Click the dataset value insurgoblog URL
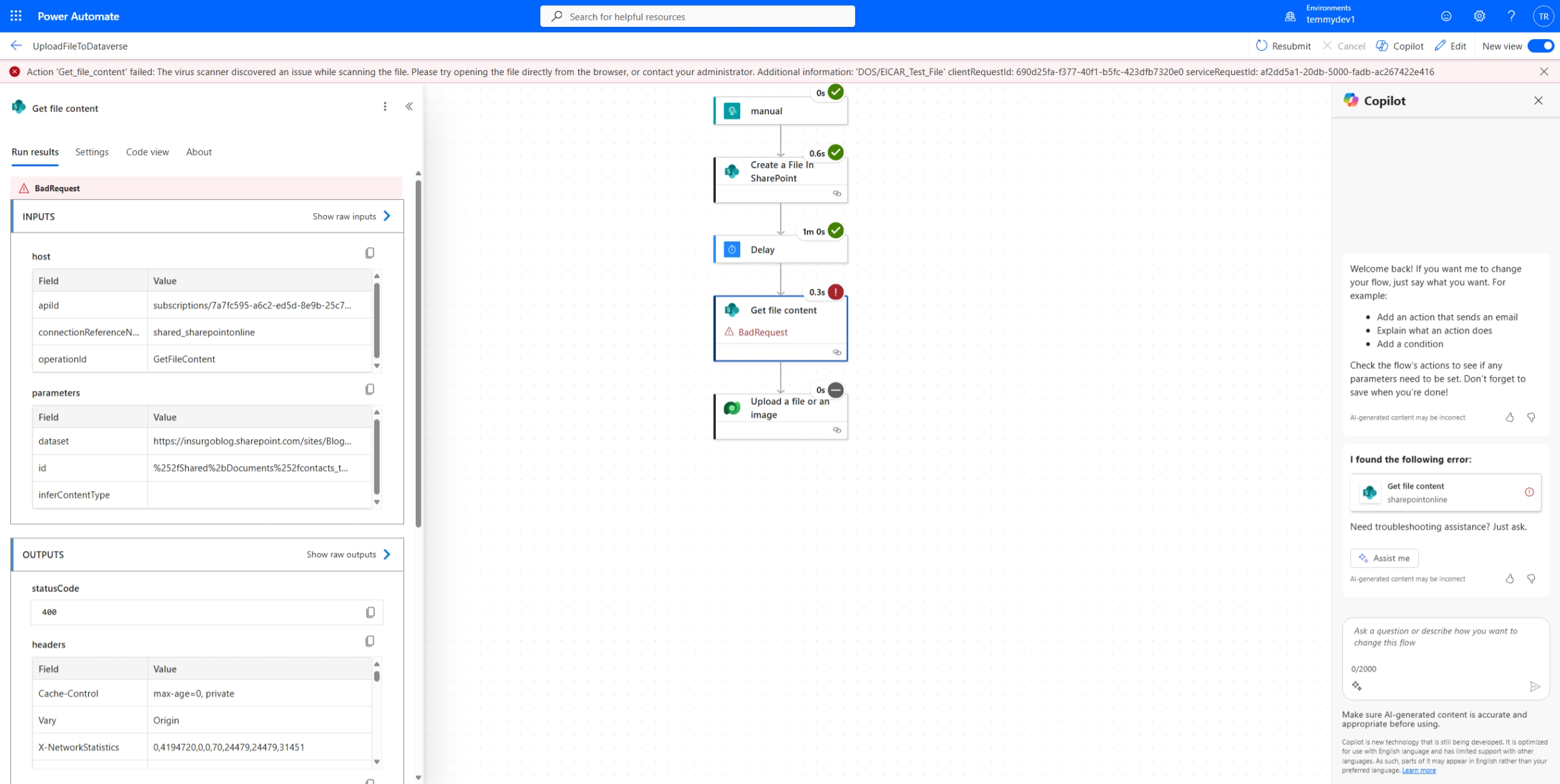 point(252,441)
